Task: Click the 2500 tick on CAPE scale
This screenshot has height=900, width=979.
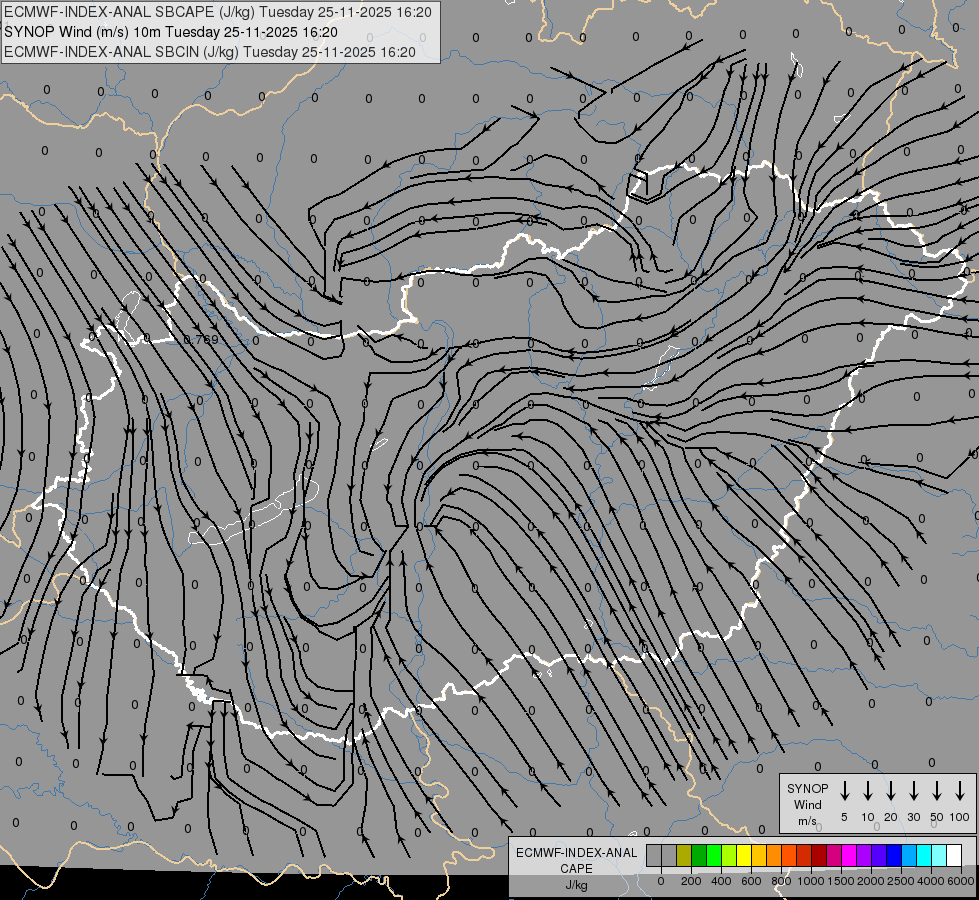Action: (900, 881)
